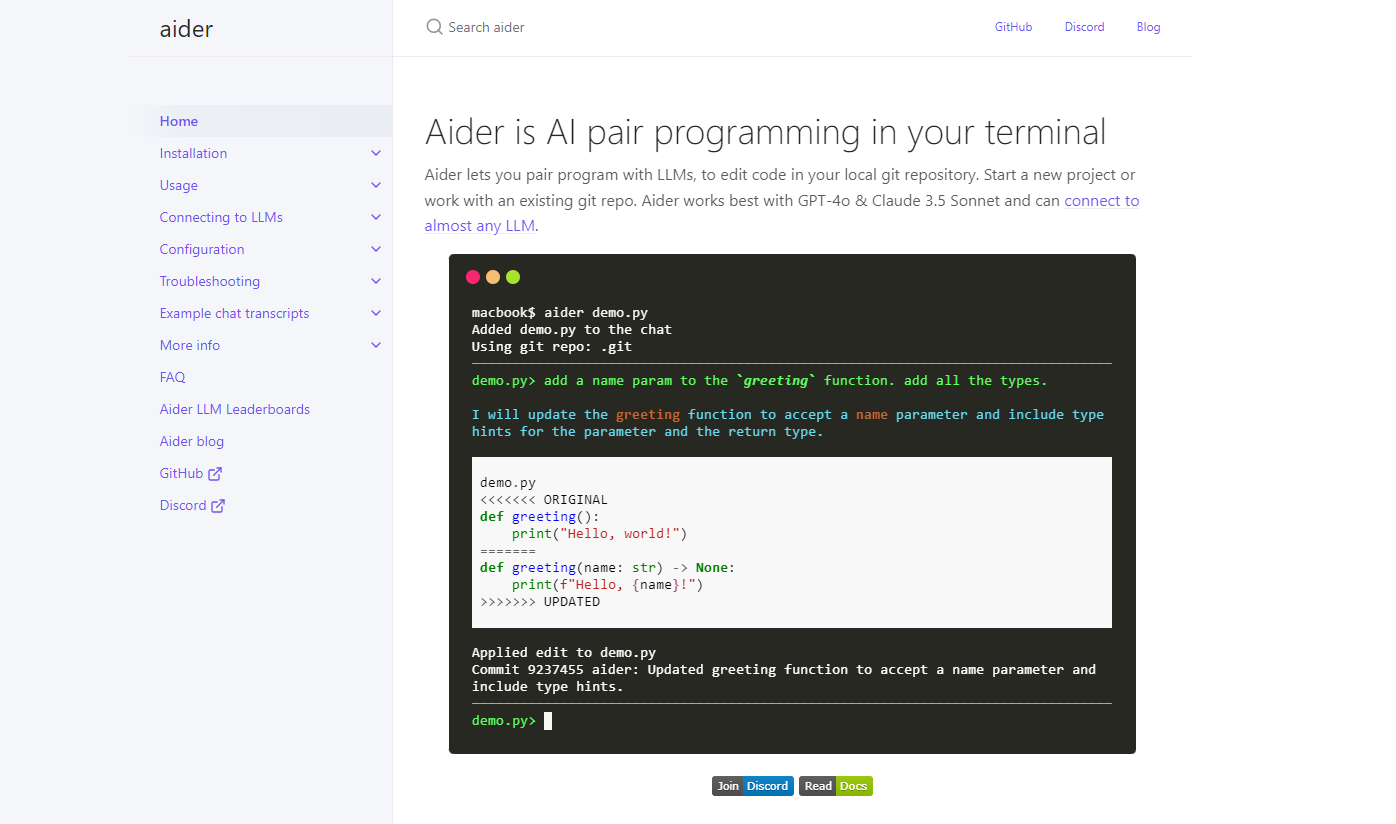Click the green dot in terminal window
This screenshot has height=824, width=1396.
[513, 277]
